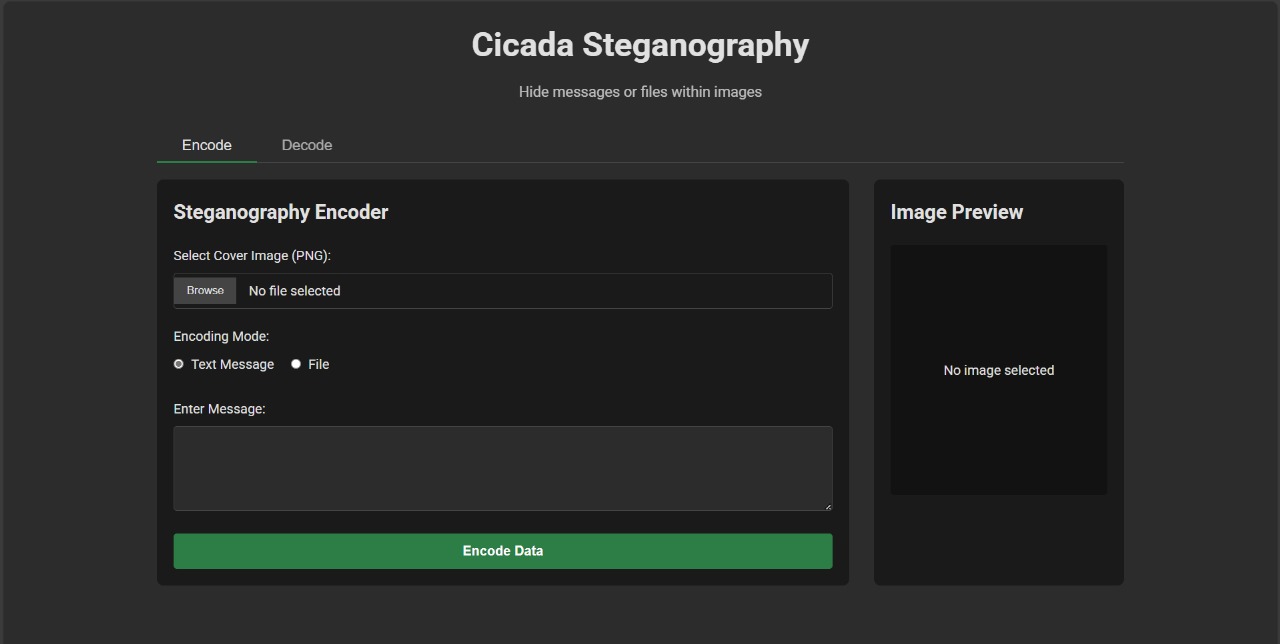Click the 'File' label next to radio
Screen dimensions: 1280x644
click(x=319, y=364)
